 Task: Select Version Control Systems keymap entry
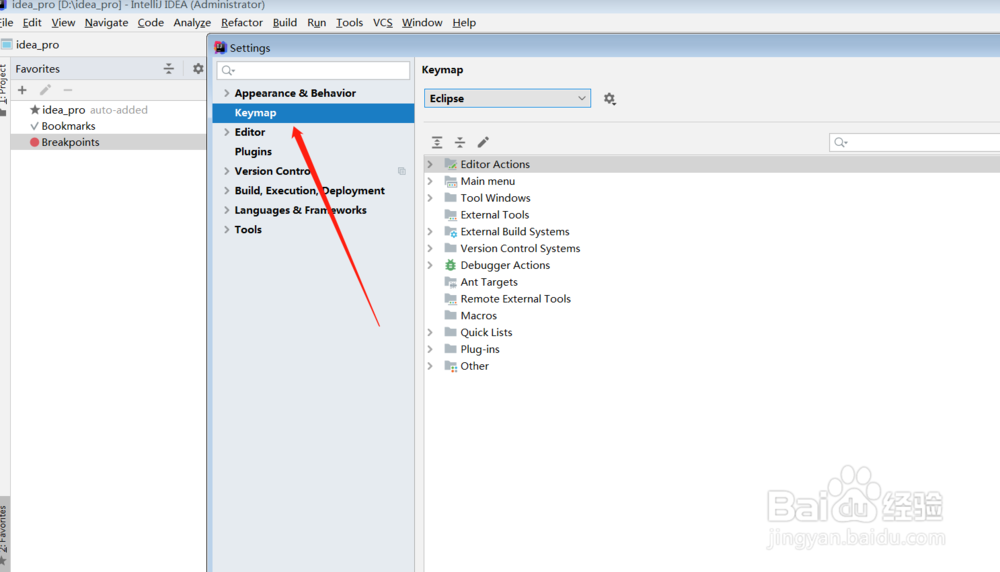point(520,249)
